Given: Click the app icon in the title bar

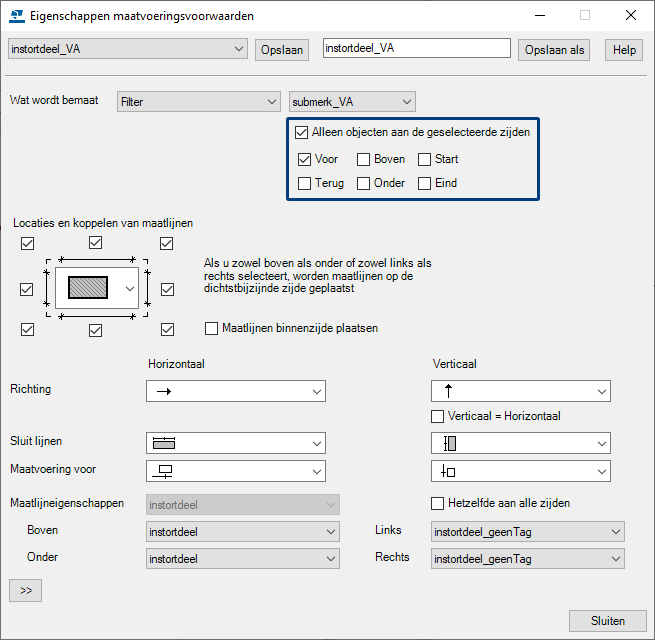Looking at the screenshot, I should (17, 16).
